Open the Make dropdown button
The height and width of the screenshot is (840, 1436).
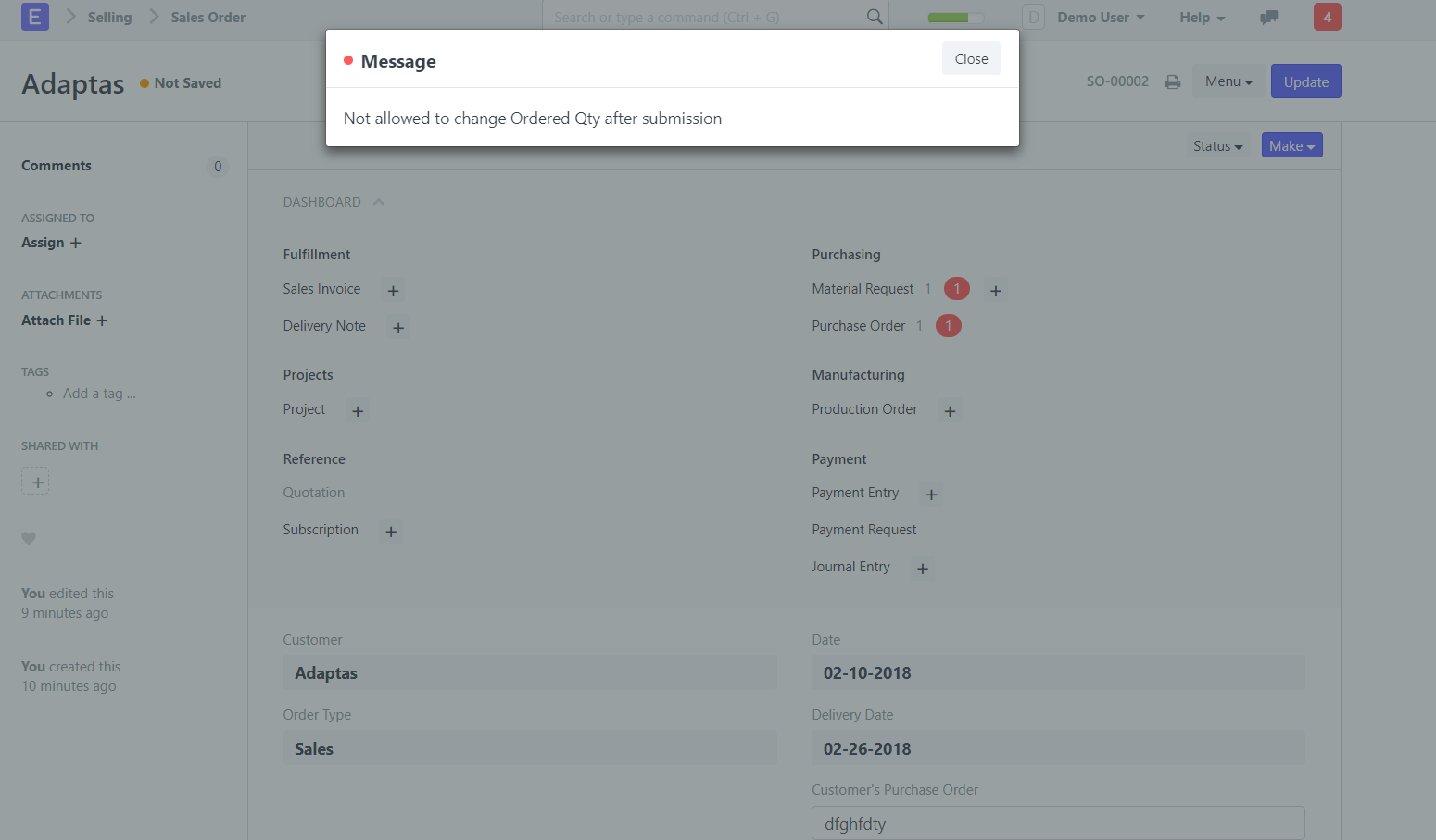tap(1291, 145)
